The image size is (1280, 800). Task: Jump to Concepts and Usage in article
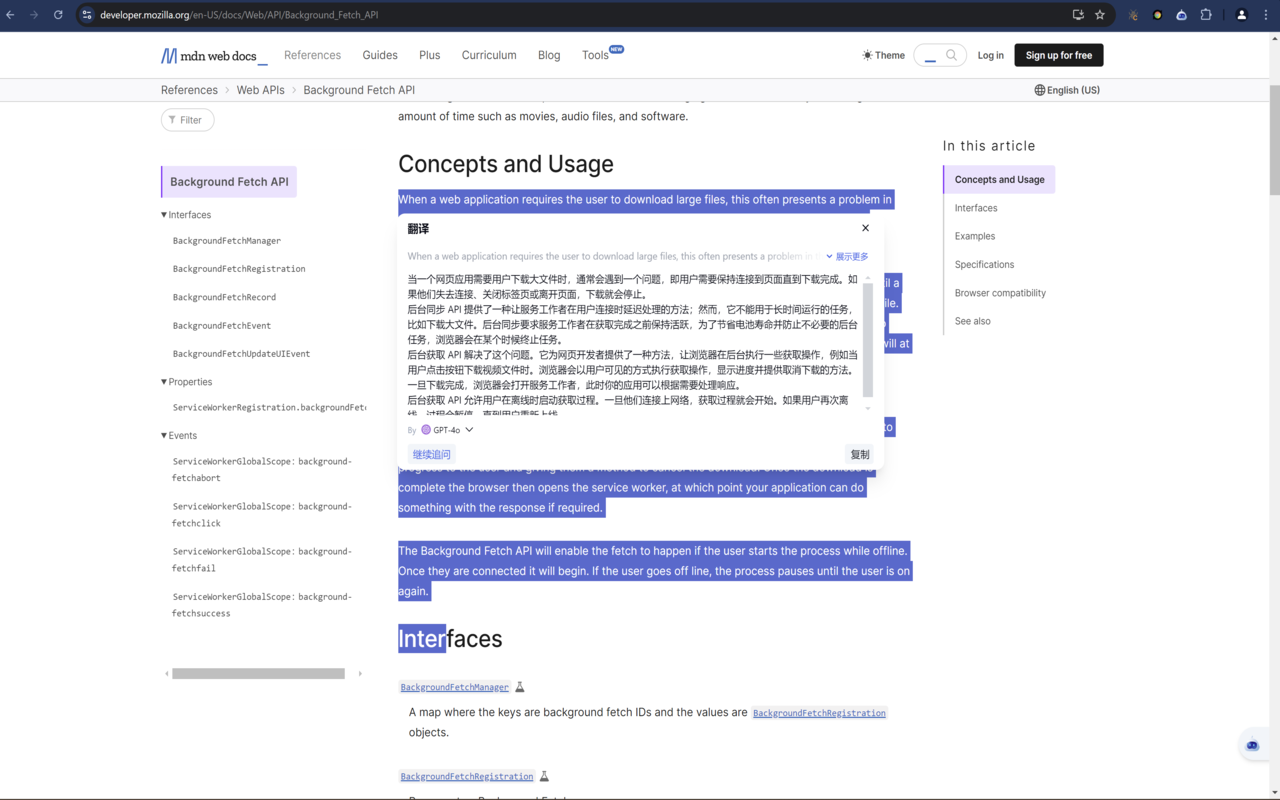pyautogui.click(x=1000, y=180)
